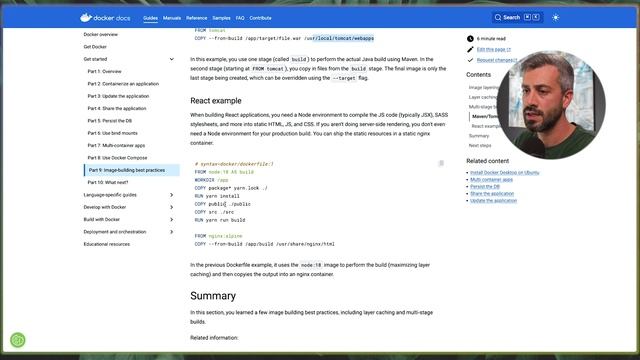Go to Part 8: Use Docker Compose
This screenshot has height=360, width=640.
click(118, 158)
